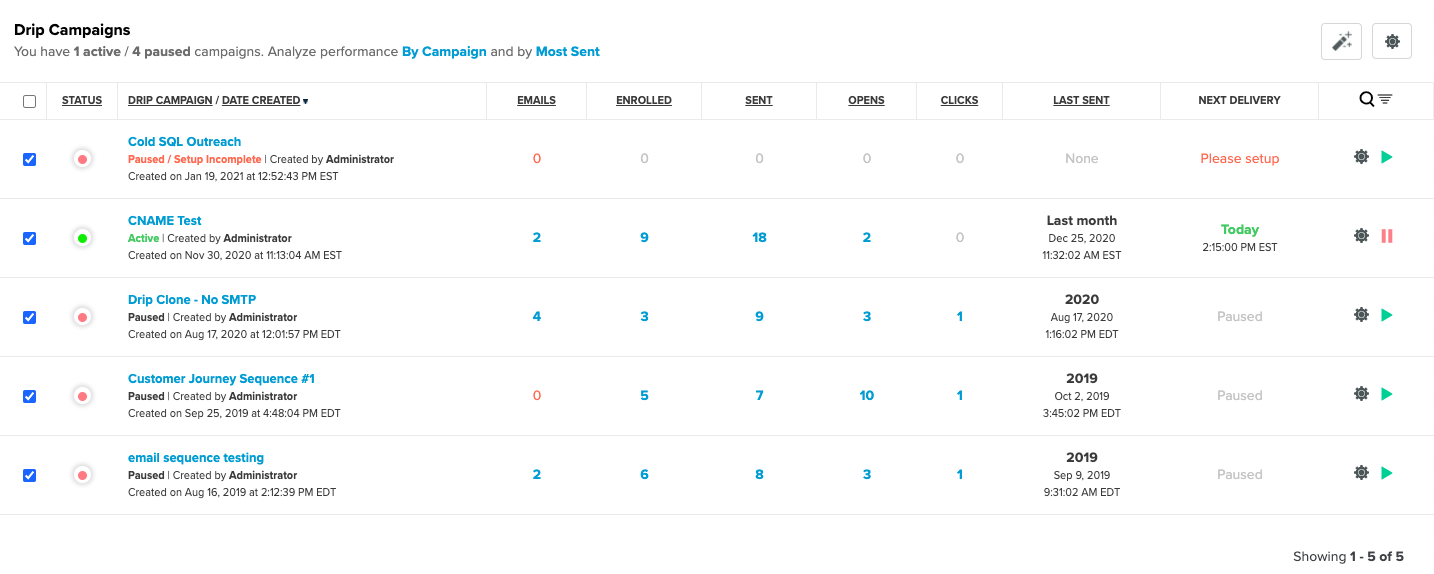This screenshot has height=574, width=1434.
Task: Uncheck the email sequence testing checkbox
Action: (x=29, y=475)
